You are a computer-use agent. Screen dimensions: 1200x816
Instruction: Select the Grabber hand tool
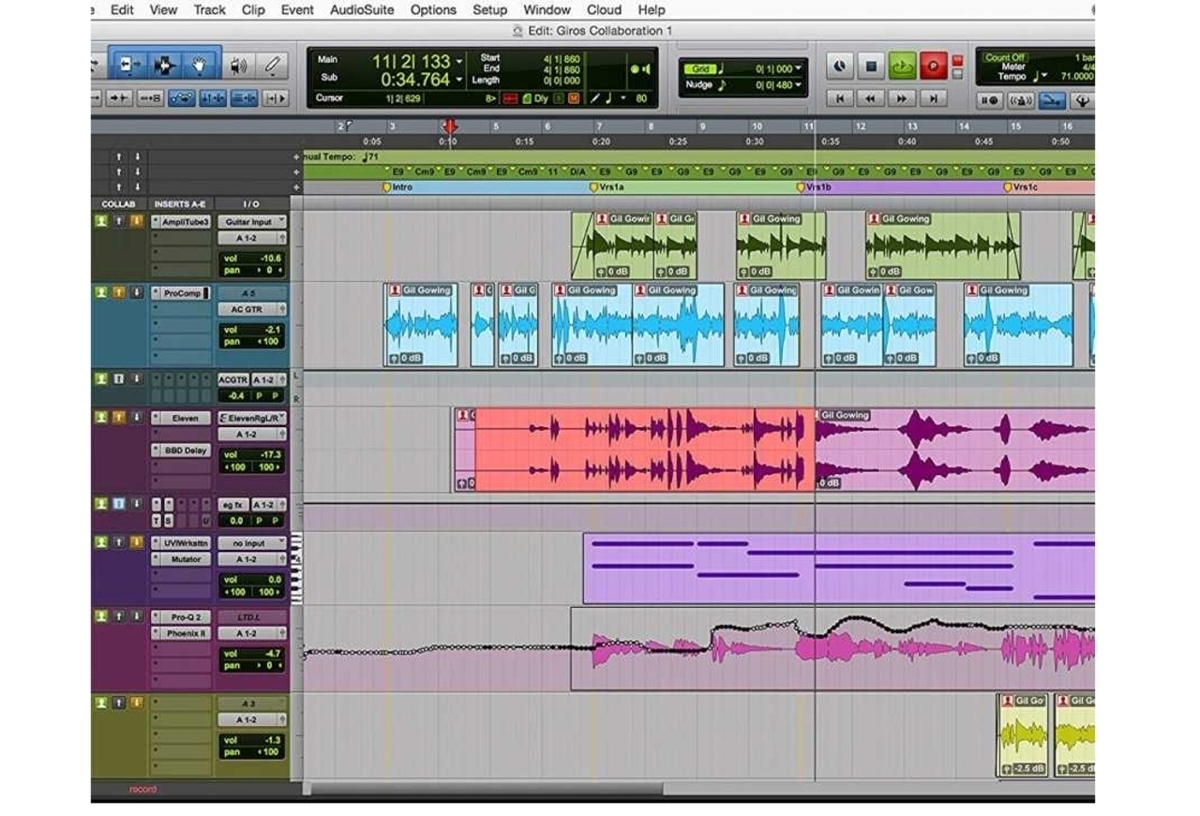point(199,66)
